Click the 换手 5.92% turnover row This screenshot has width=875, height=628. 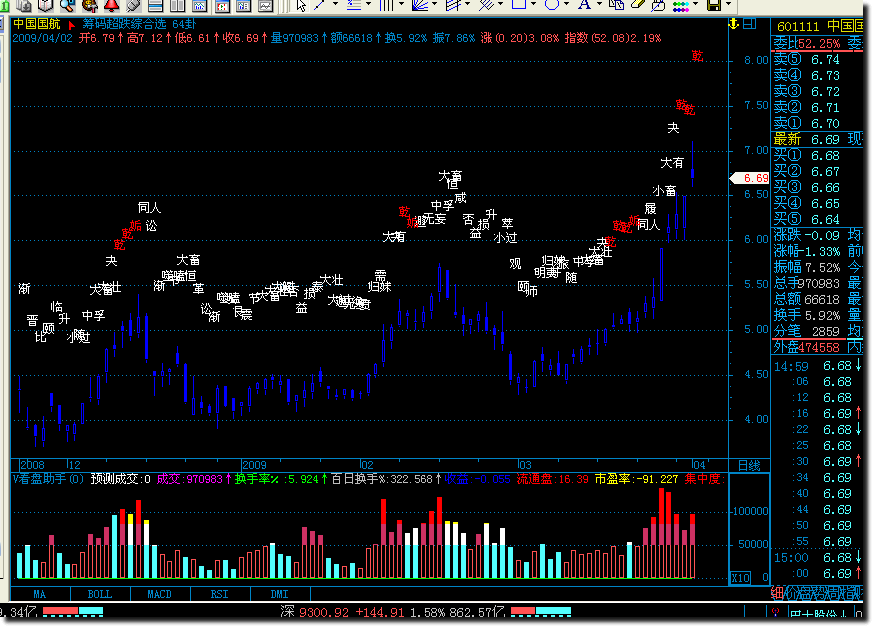(806, 315)
